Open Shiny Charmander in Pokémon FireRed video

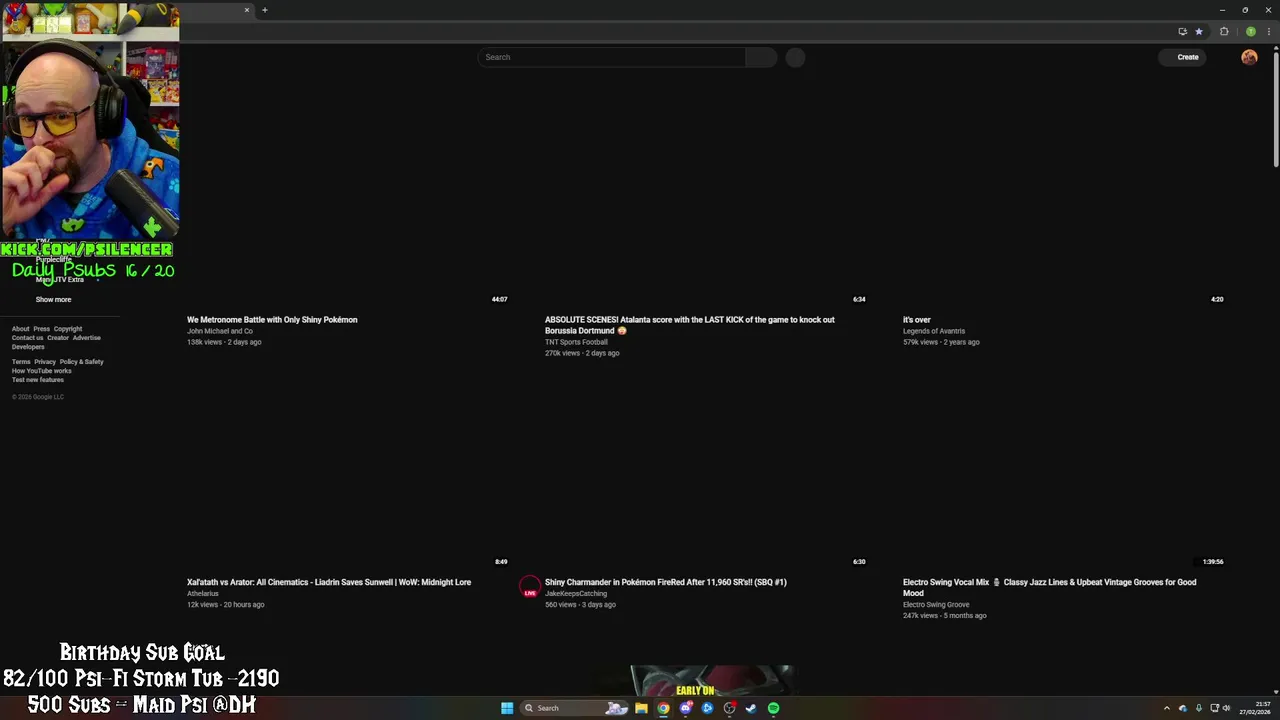[x=666, y=582]
